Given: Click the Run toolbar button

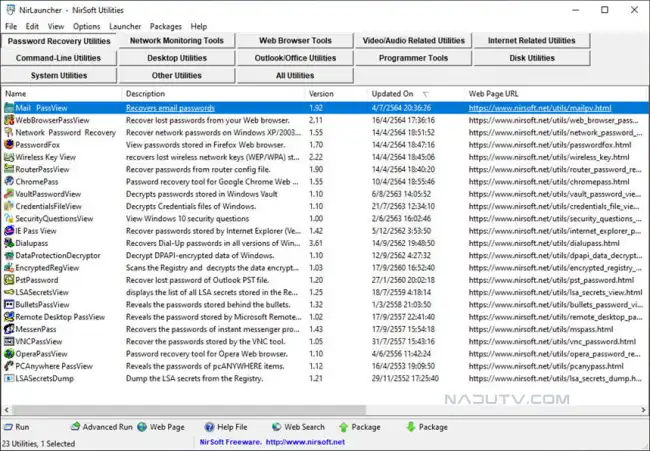Looking at the screenshot, I should (17, 427).
